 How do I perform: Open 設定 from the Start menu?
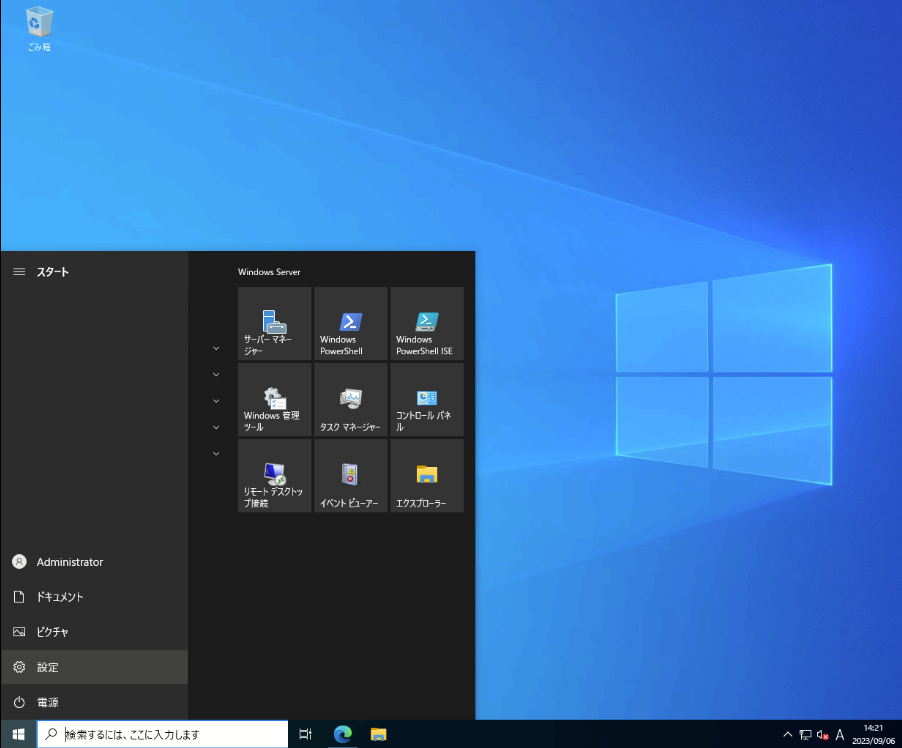(x=94, y=667)
